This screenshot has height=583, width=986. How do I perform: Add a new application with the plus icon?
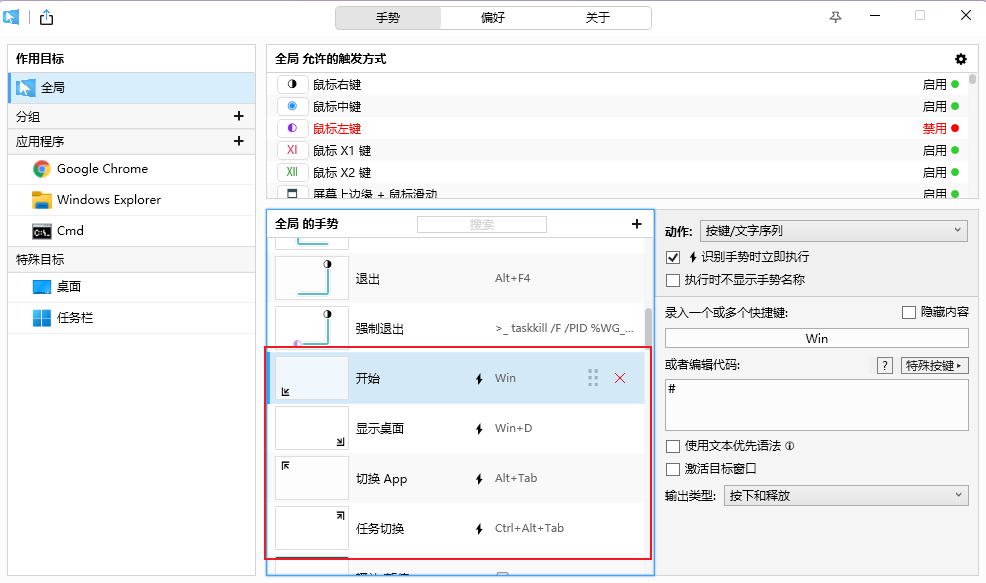click(x=238, y=141)
